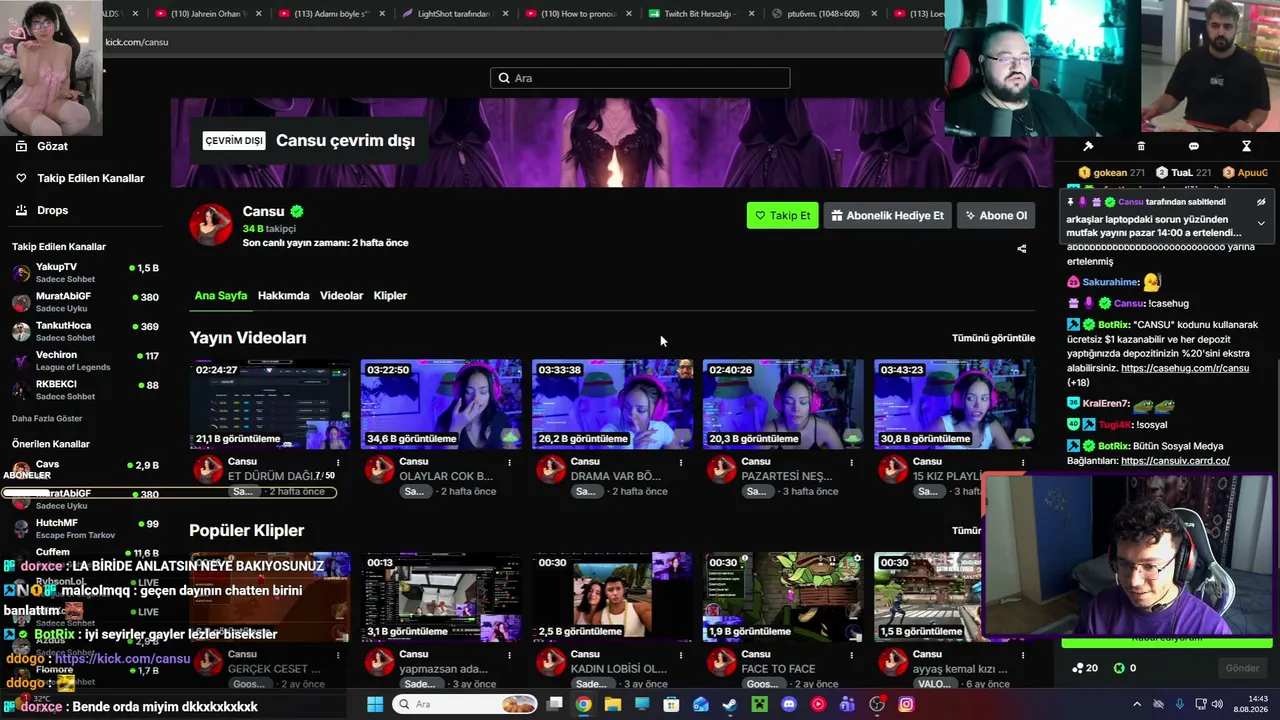The width and height of the screenshot is (1280, 720).
Task: Open options menu for KADIN LOBİSİ clip
Action: point(680,655)
